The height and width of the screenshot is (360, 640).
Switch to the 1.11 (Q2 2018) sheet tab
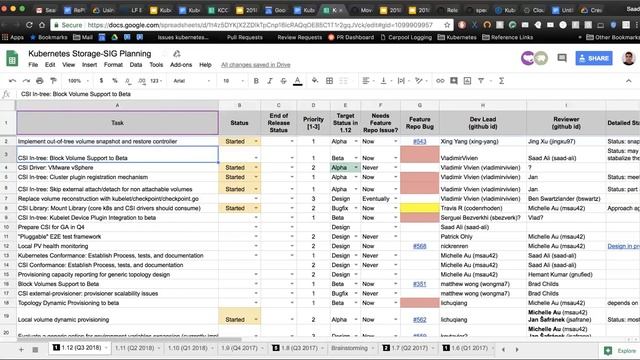tap(134, 348)
